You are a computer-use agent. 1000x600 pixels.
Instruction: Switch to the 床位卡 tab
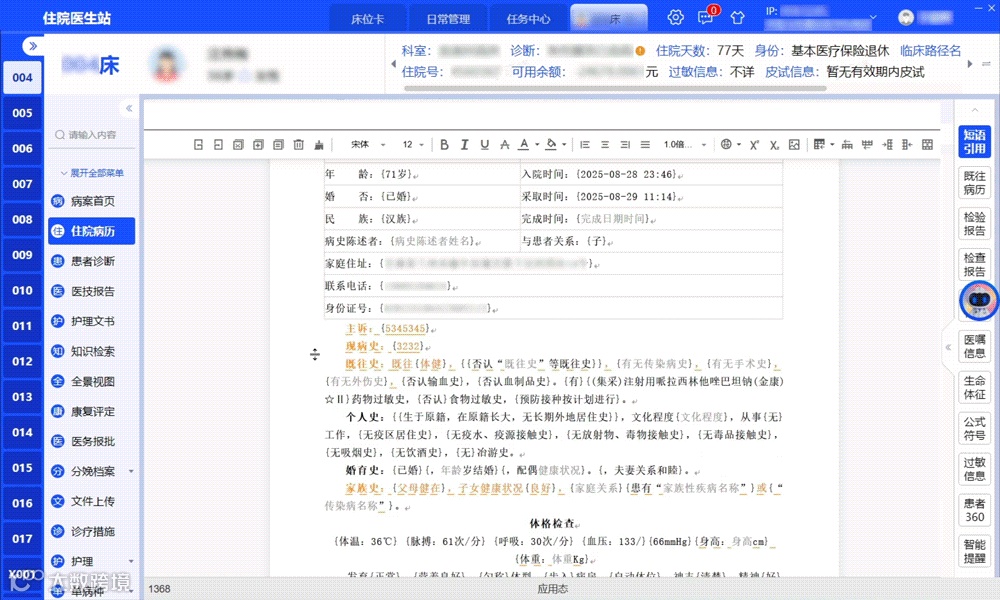pos(367,19)
